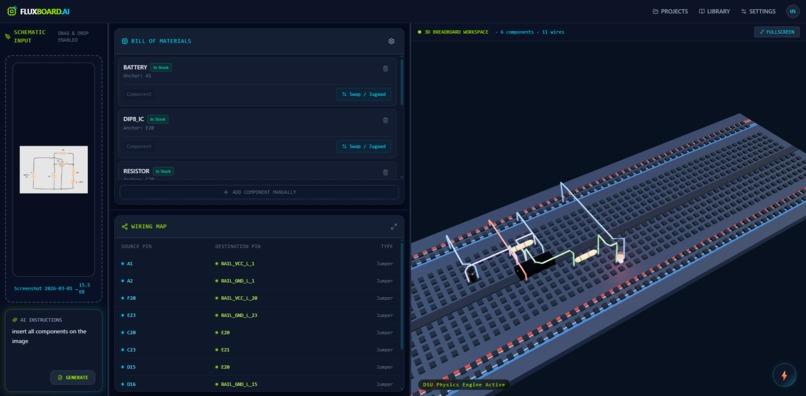Delete the BATTERY component with trash icon

point(386,68)
